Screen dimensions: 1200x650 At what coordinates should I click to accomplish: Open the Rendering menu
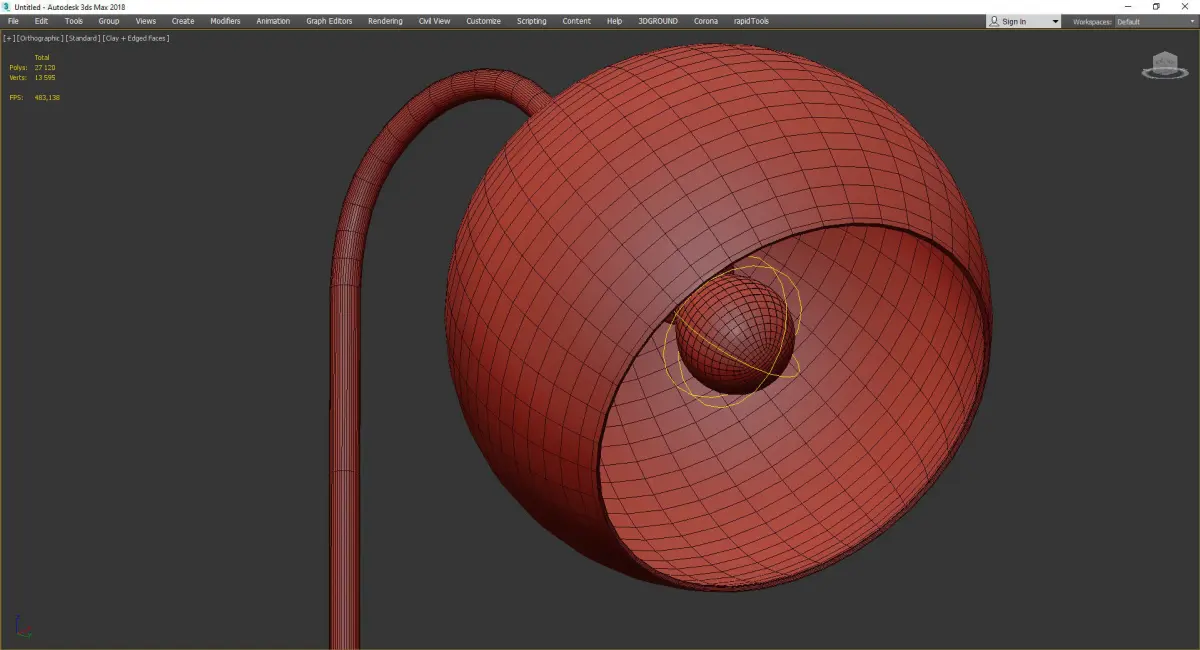[x=385, y=21]
